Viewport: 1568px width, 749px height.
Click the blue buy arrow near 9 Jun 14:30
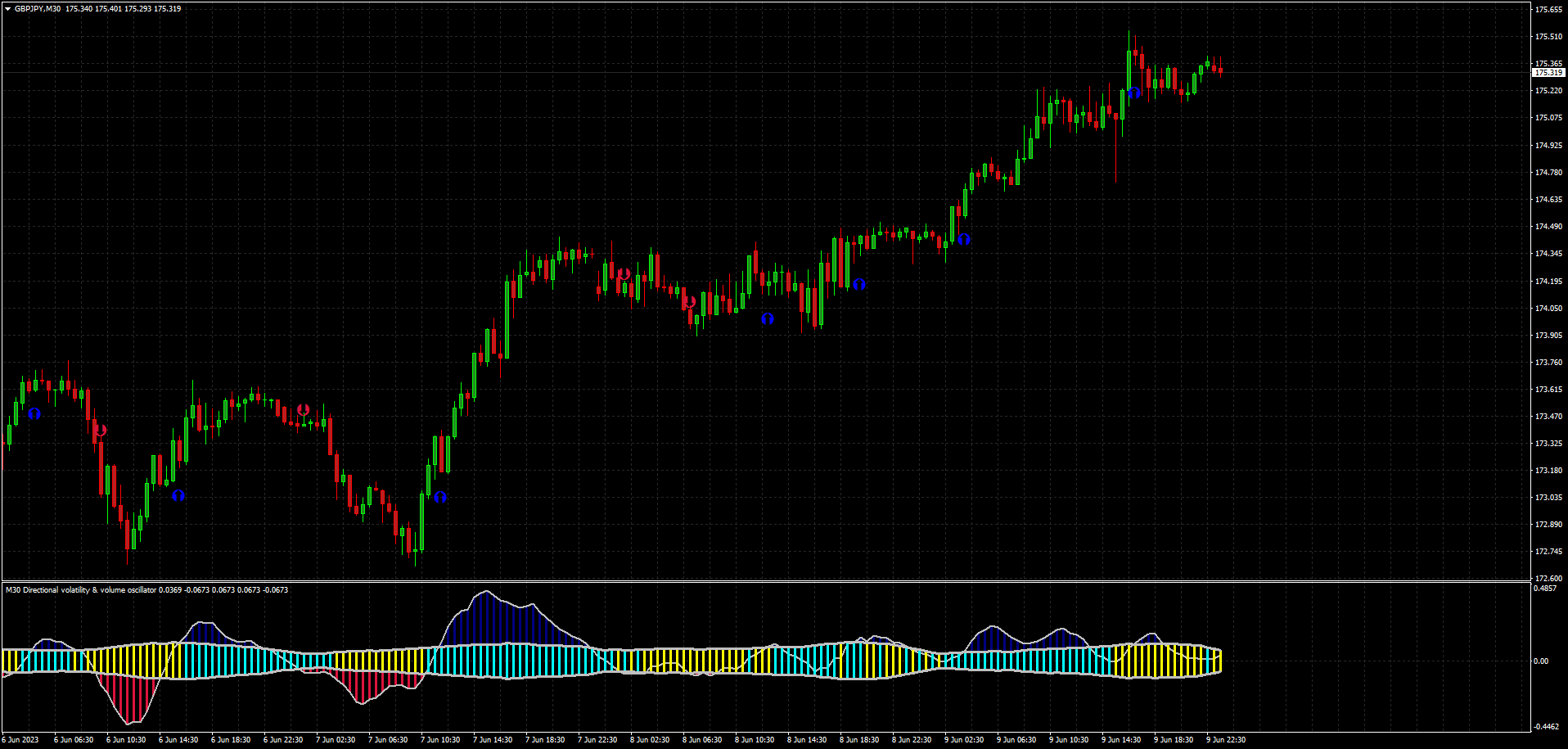[1134, 92]
